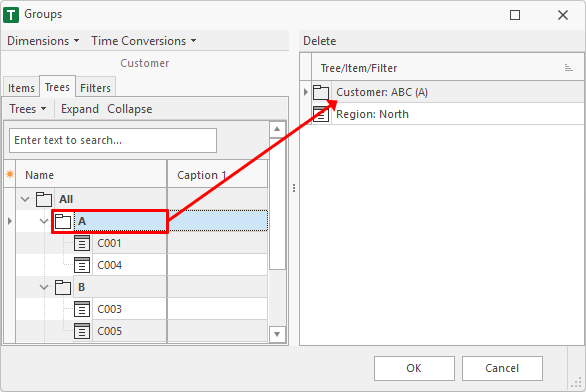Image resolution: width=586 pixels, height=392 pixels.
Task: Collapse the B tree node
Action: (44, 287)
